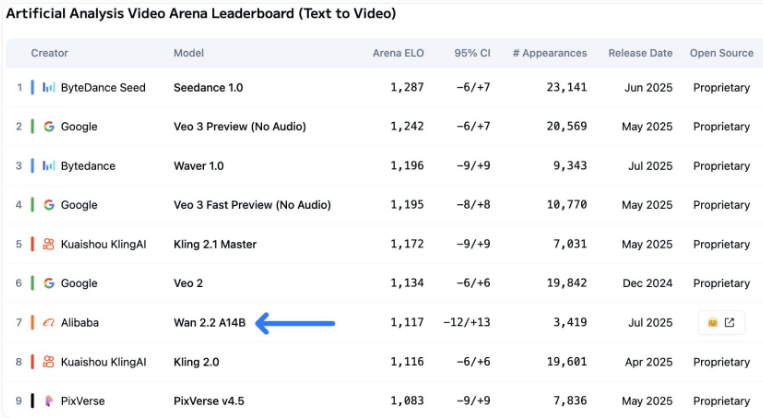Sort by the Release Date column header

[640, 53]
